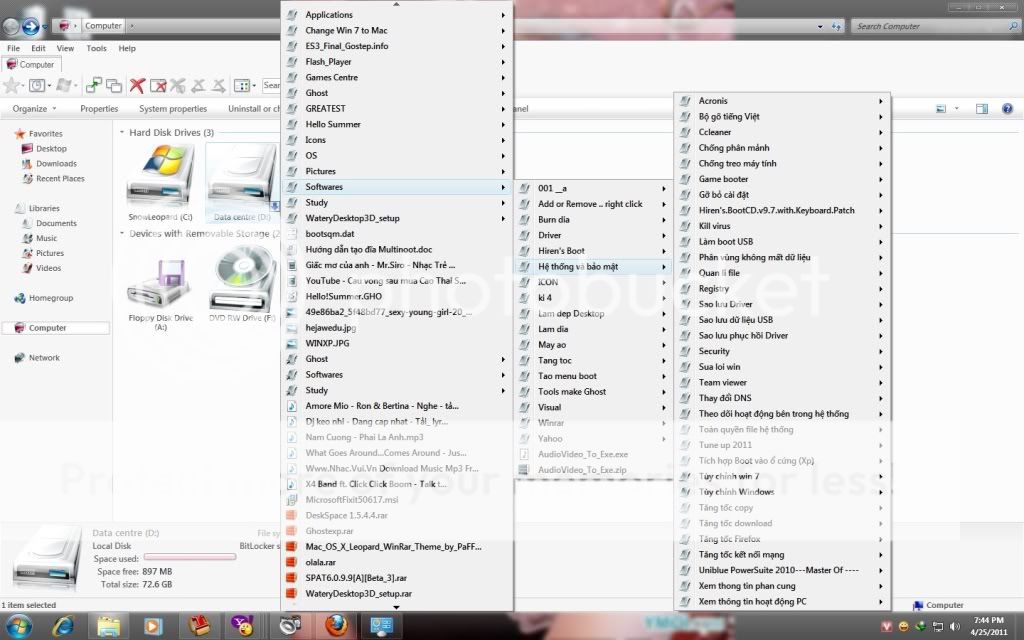The image size is (1024, 640).
Task: Open the Tools make Ghost menu entry
Action: pos(594,392)
